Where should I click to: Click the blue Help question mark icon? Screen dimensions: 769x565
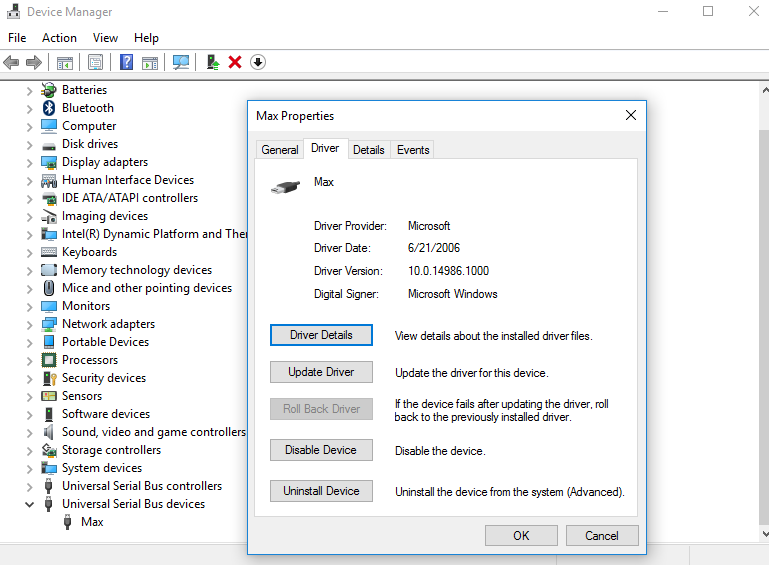pyautogui.click(x=127, y=62)
